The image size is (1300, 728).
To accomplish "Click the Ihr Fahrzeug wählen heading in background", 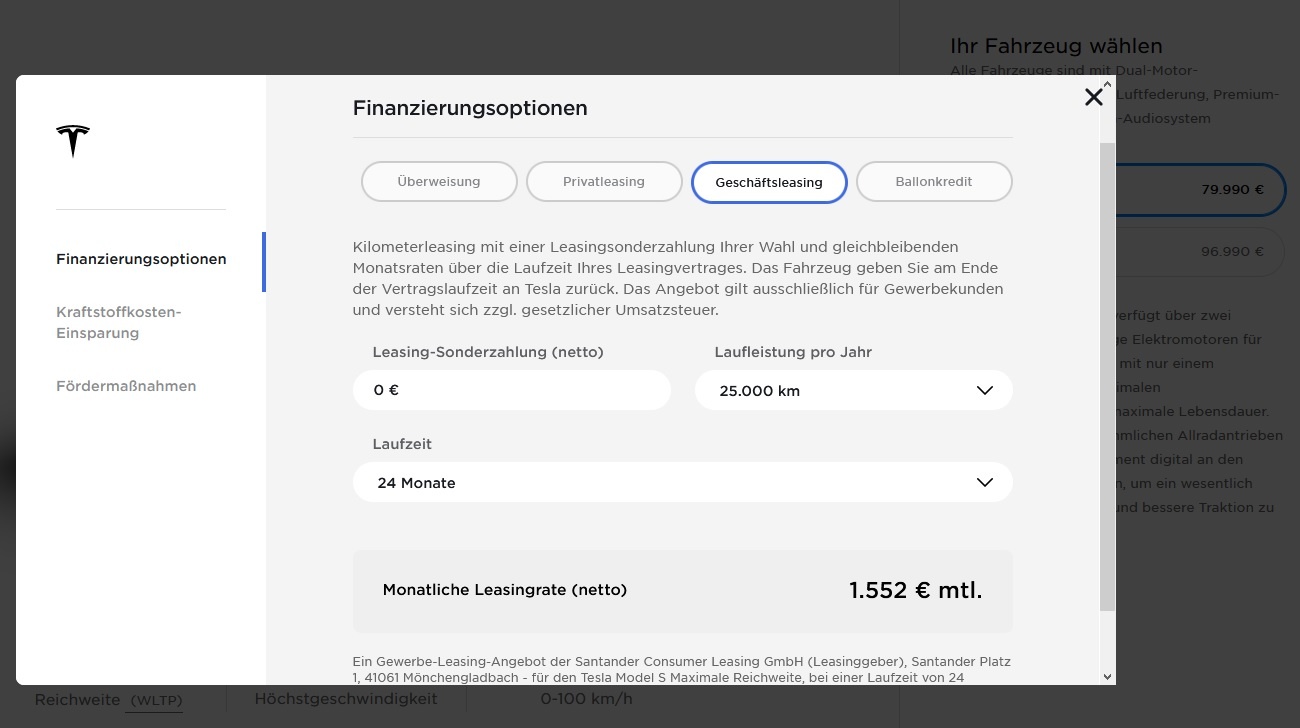I will pyautogui.click(x=1056, y=46).
